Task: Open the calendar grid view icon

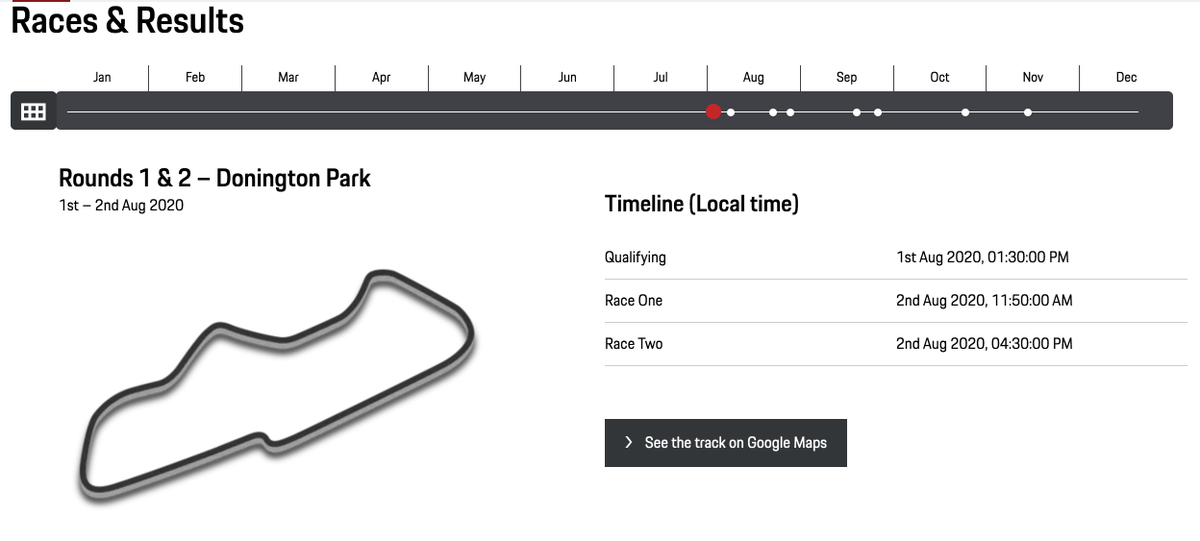Action: tap(32, 111)
